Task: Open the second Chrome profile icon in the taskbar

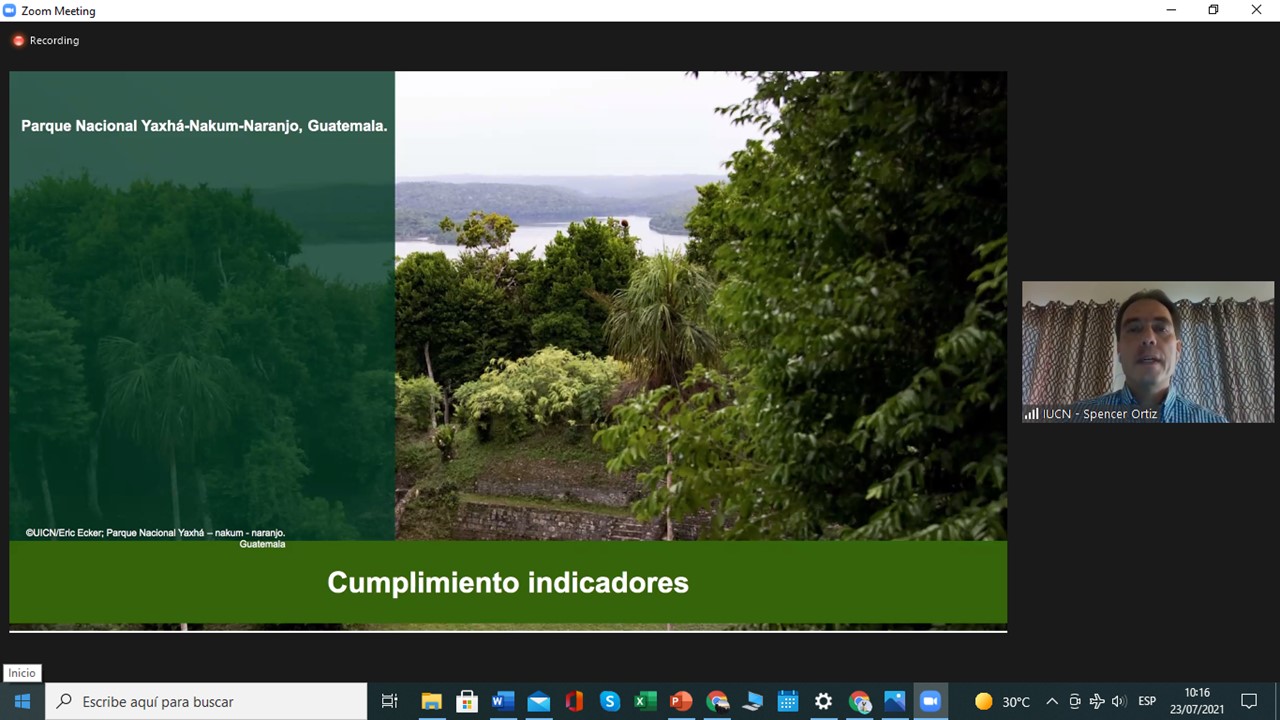Action: (860, 701)
